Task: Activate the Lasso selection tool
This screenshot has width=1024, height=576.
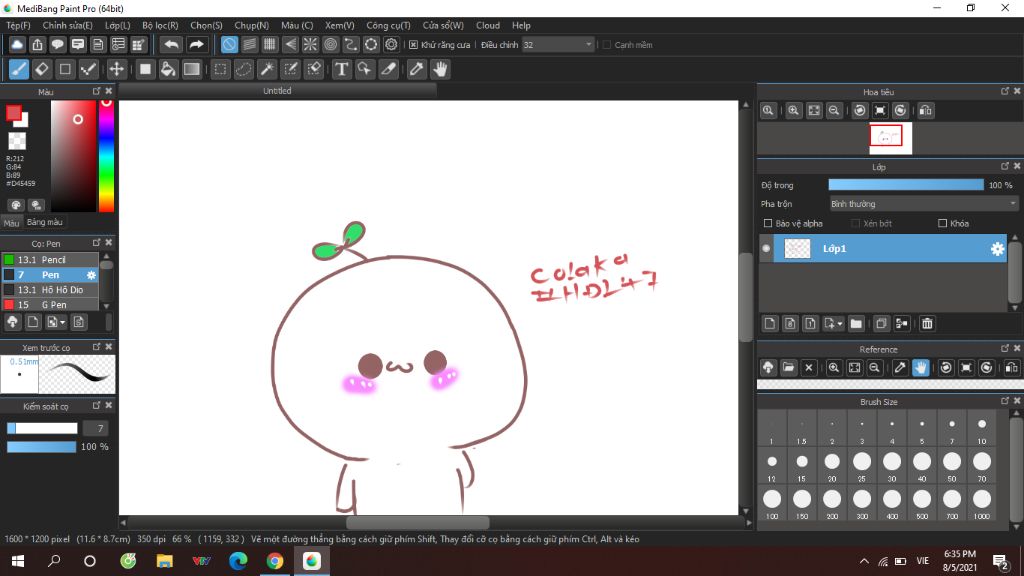Action: click(x=244, y=69)
